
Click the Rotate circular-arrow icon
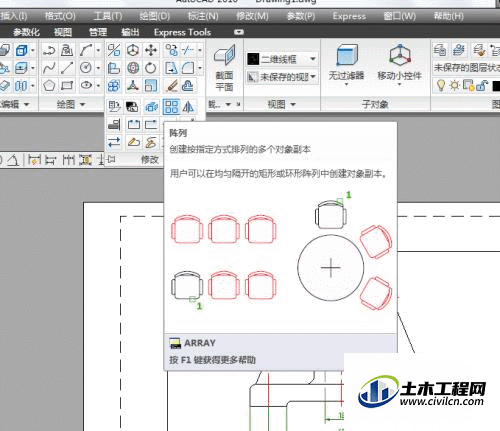coord(151,68)
